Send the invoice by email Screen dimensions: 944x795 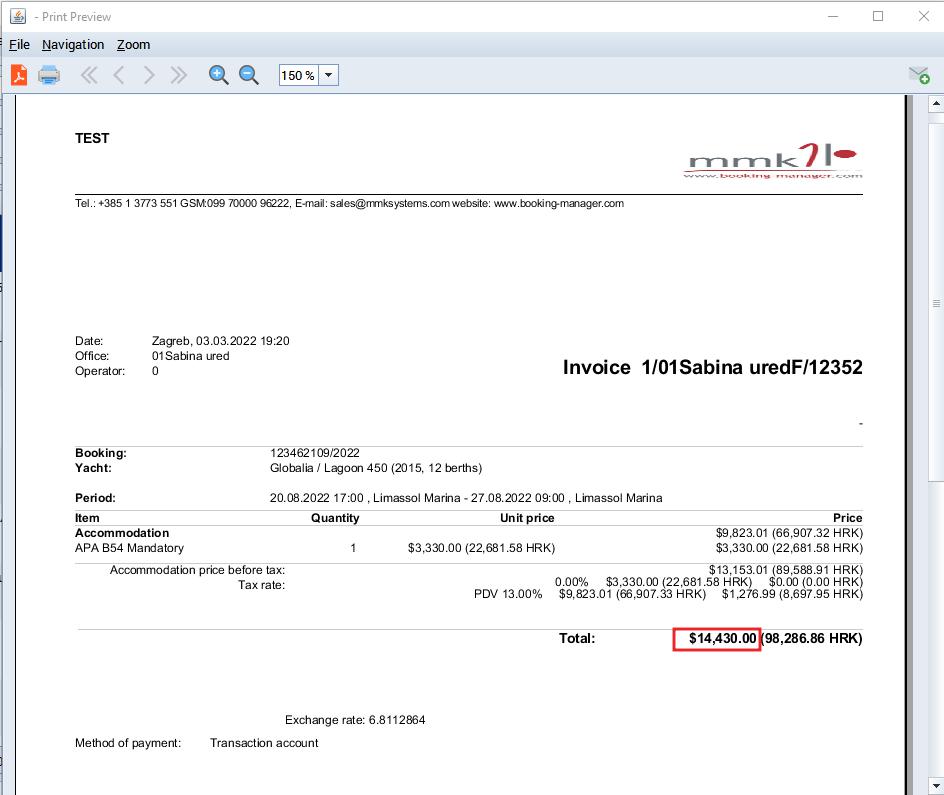pyautogui.click(x=918, y=74)
